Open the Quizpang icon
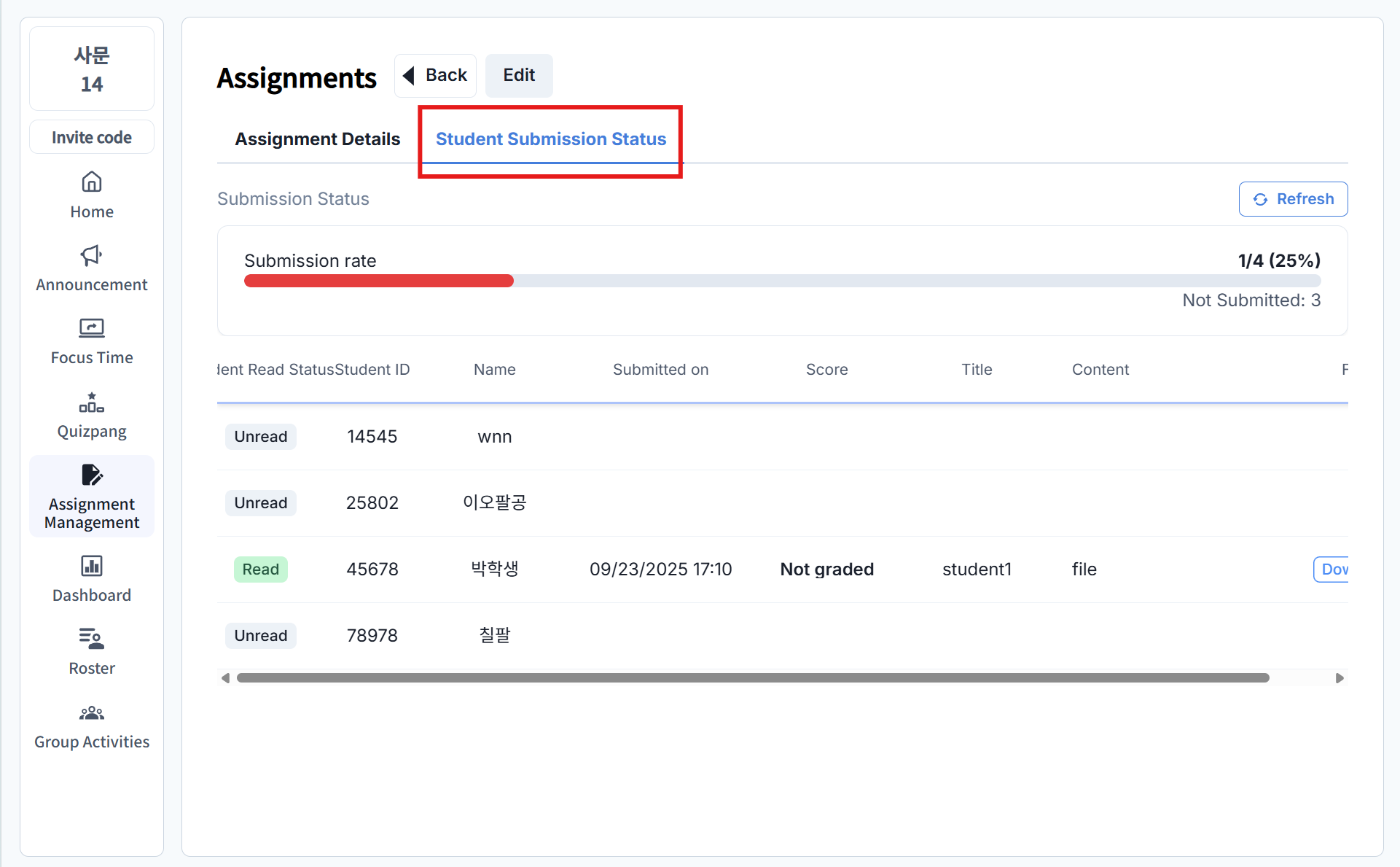The height and width of the screenshot is (867, 1400). click(x=92, y=403)
